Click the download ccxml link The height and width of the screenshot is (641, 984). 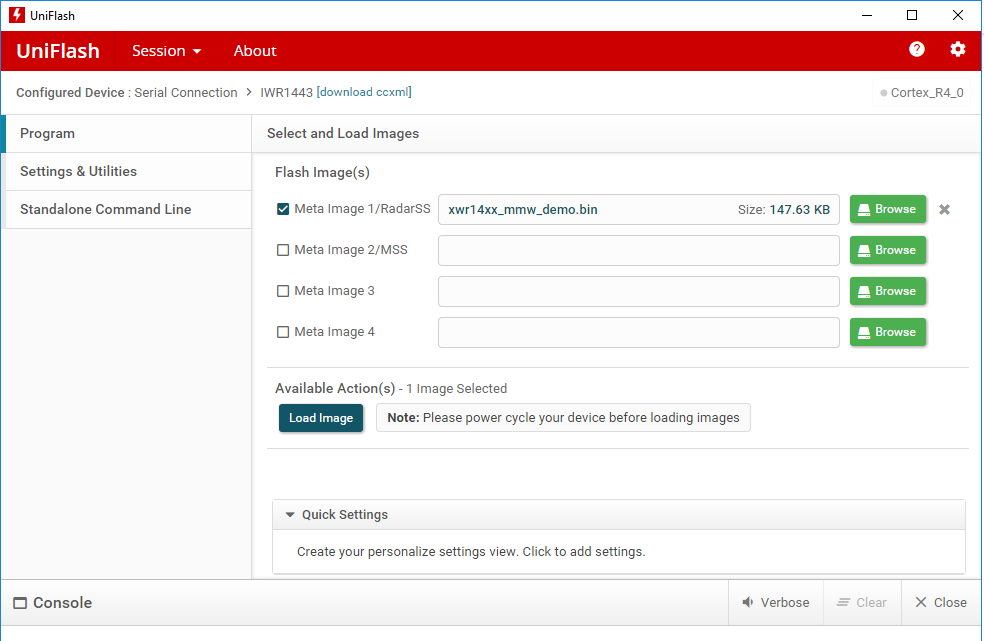[x=364, y=92]
